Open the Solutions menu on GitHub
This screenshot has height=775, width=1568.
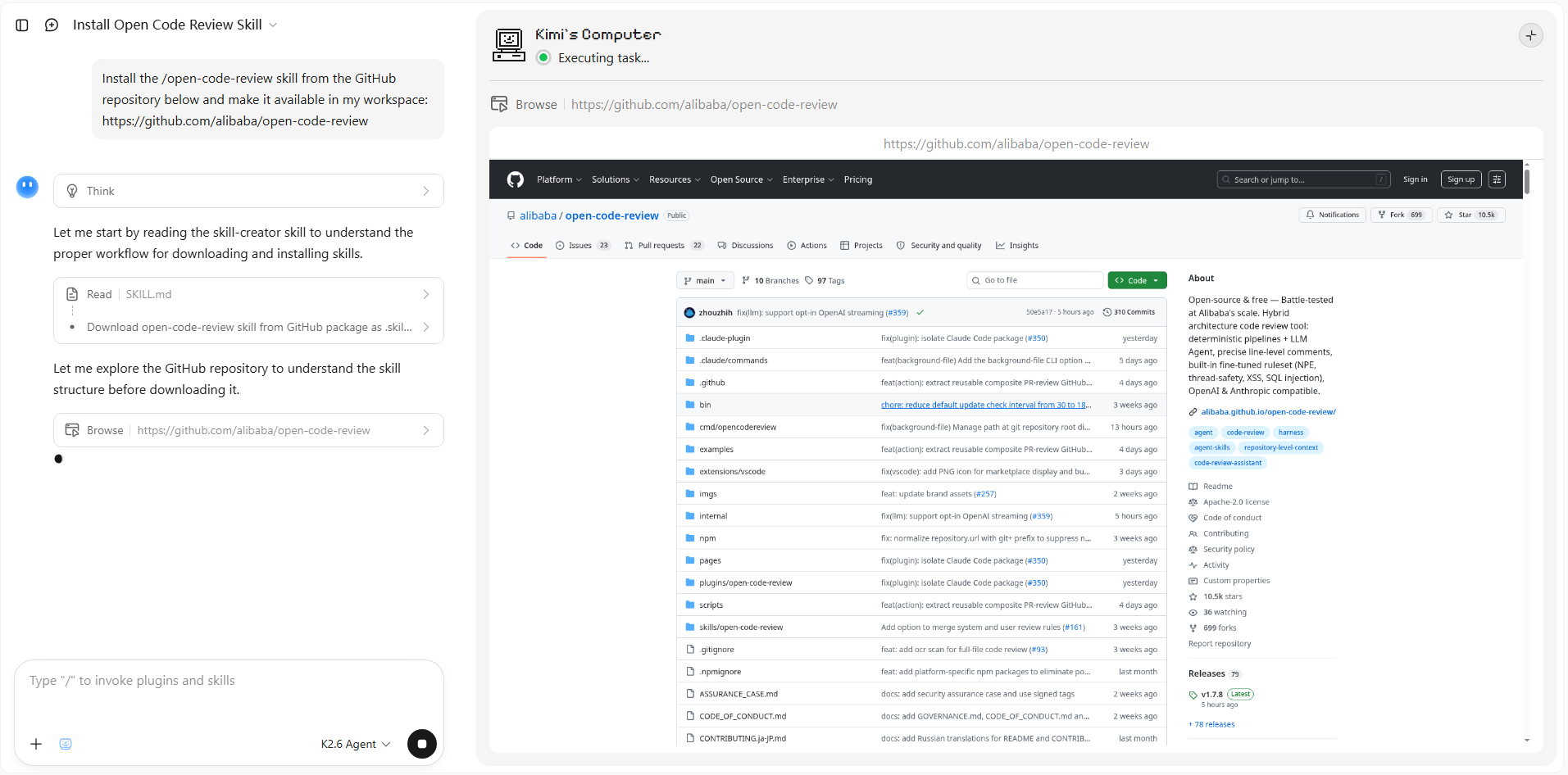coord(616,179)
